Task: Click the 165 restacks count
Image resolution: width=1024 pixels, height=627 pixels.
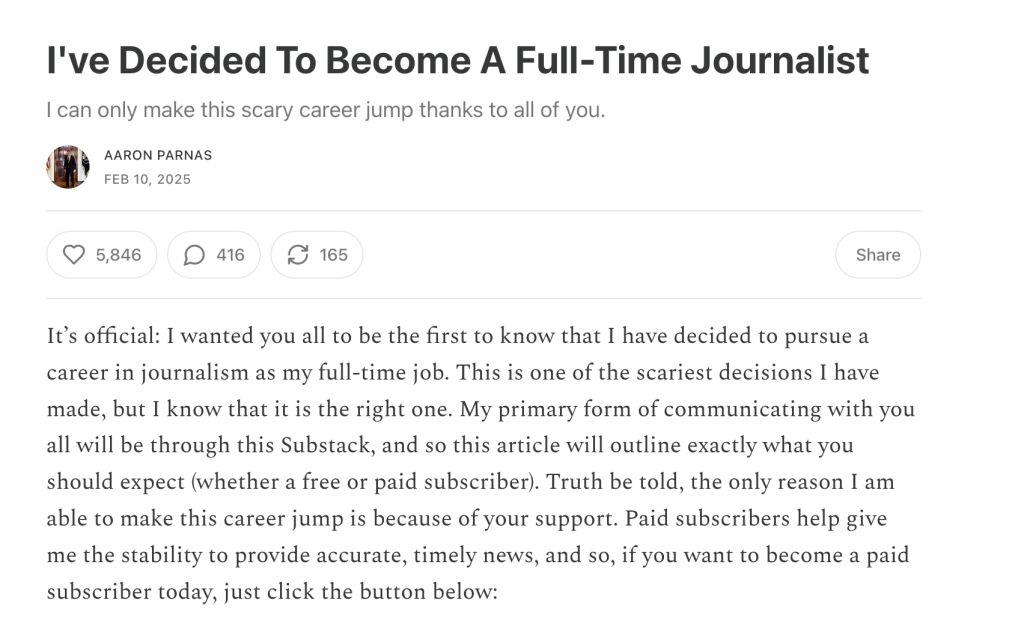Action: point(334,255)
